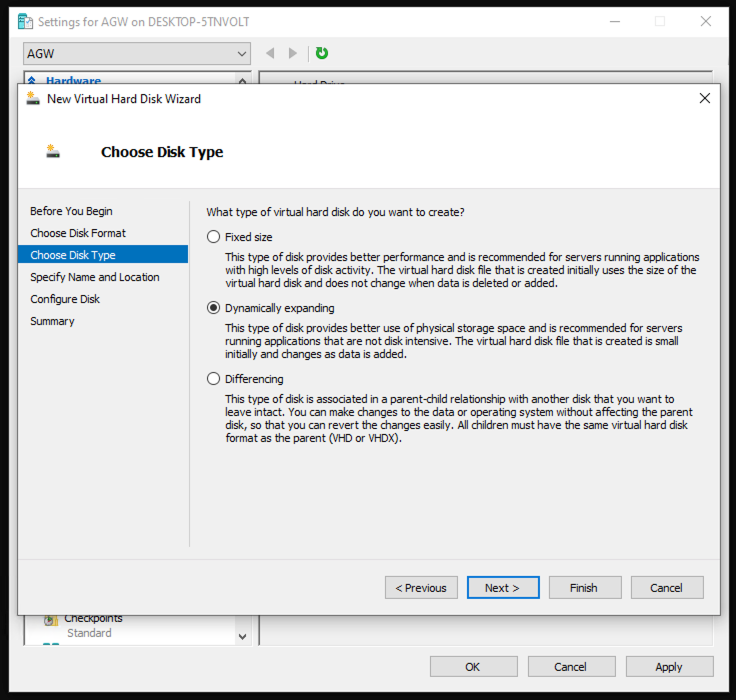Select the Fixed size radio option

213,237
